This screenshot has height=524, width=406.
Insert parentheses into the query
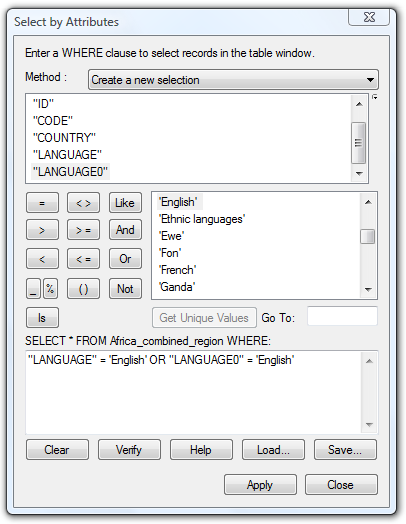tap(84, 289)
